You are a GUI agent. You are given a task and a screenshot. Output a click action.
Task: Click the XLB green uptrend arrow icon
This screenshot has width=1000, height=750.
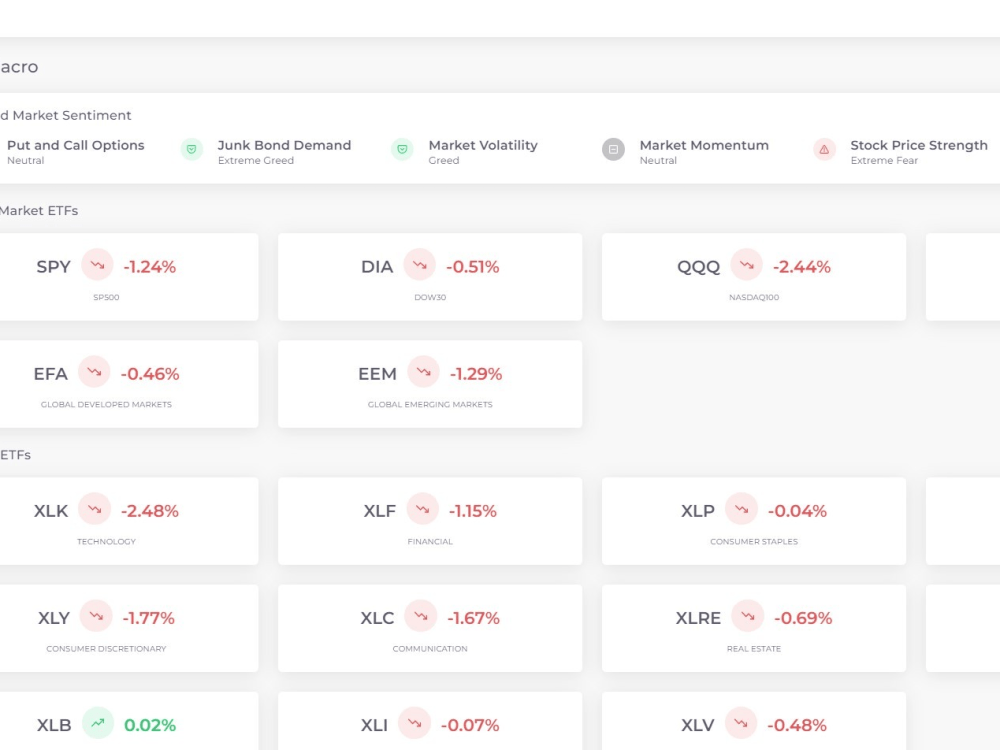[x=98, y=723]
